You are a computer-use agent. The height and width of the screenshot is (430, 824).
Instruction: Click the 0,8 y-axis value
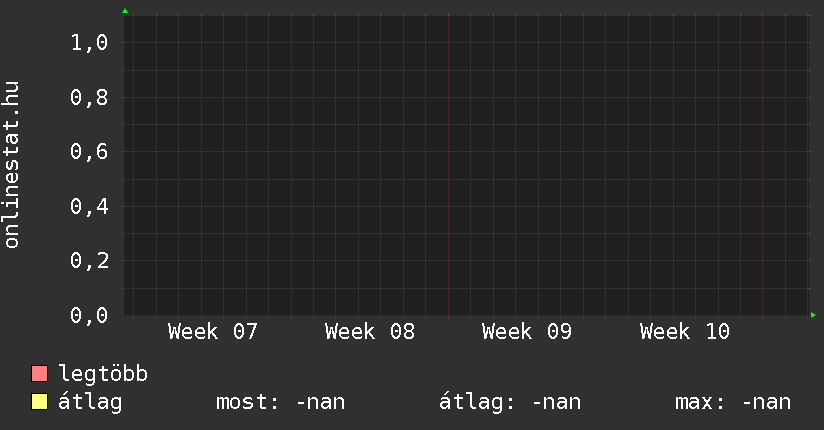[x=89, y=98]
